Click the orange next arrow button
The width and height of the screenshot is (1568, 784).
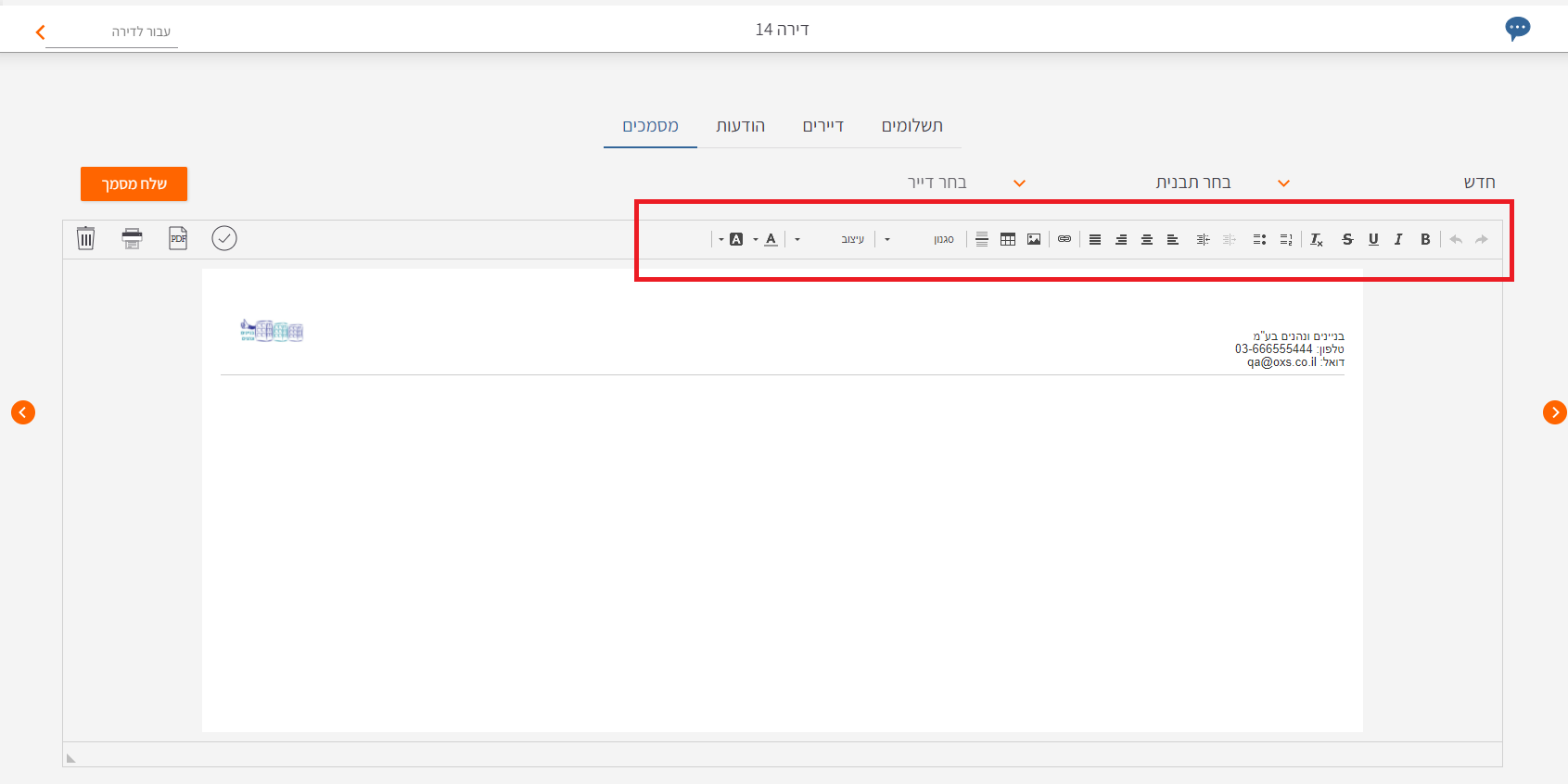[1554, 412]
